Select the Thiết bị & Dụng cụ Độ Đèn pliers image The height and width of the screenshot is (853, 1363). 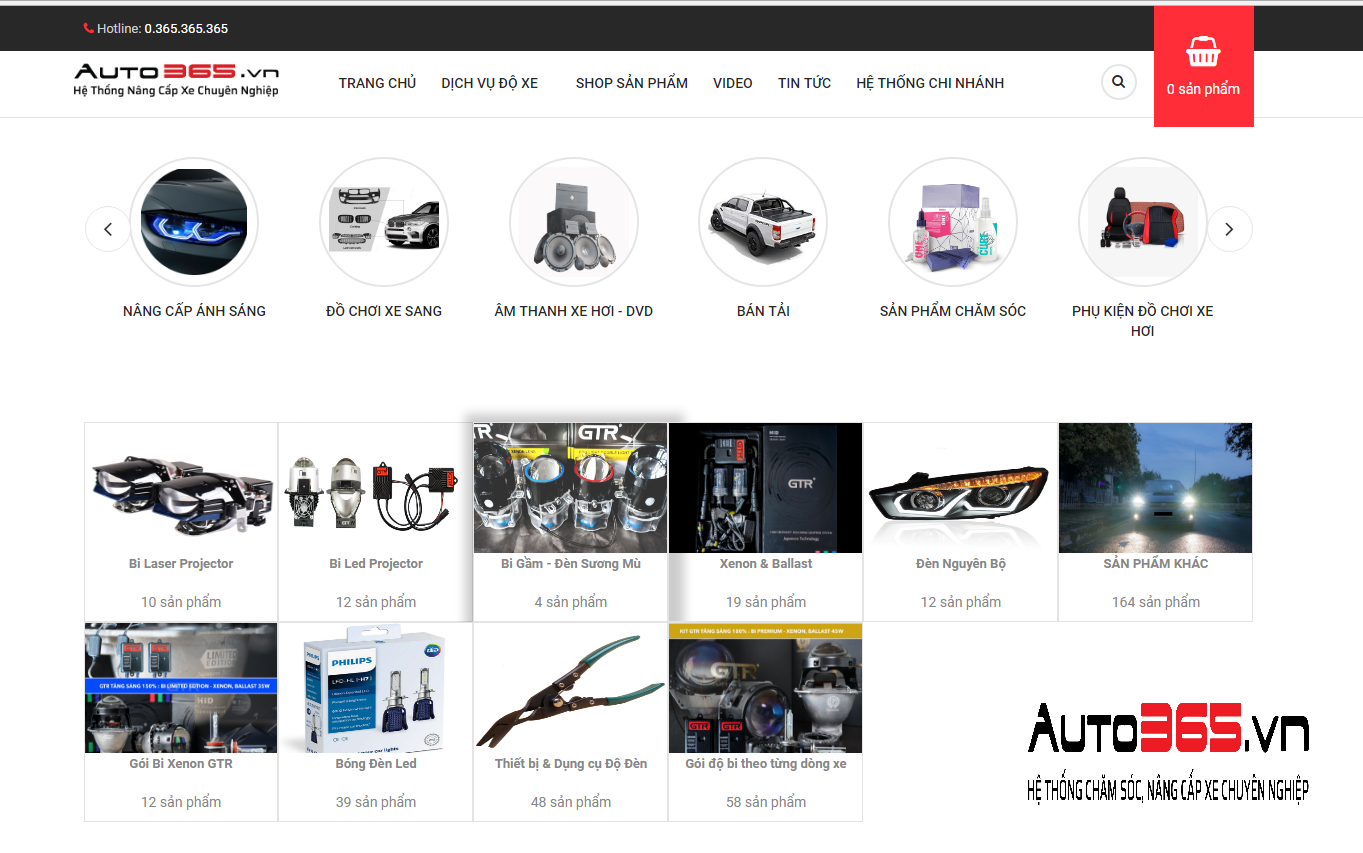coord(570,688)
